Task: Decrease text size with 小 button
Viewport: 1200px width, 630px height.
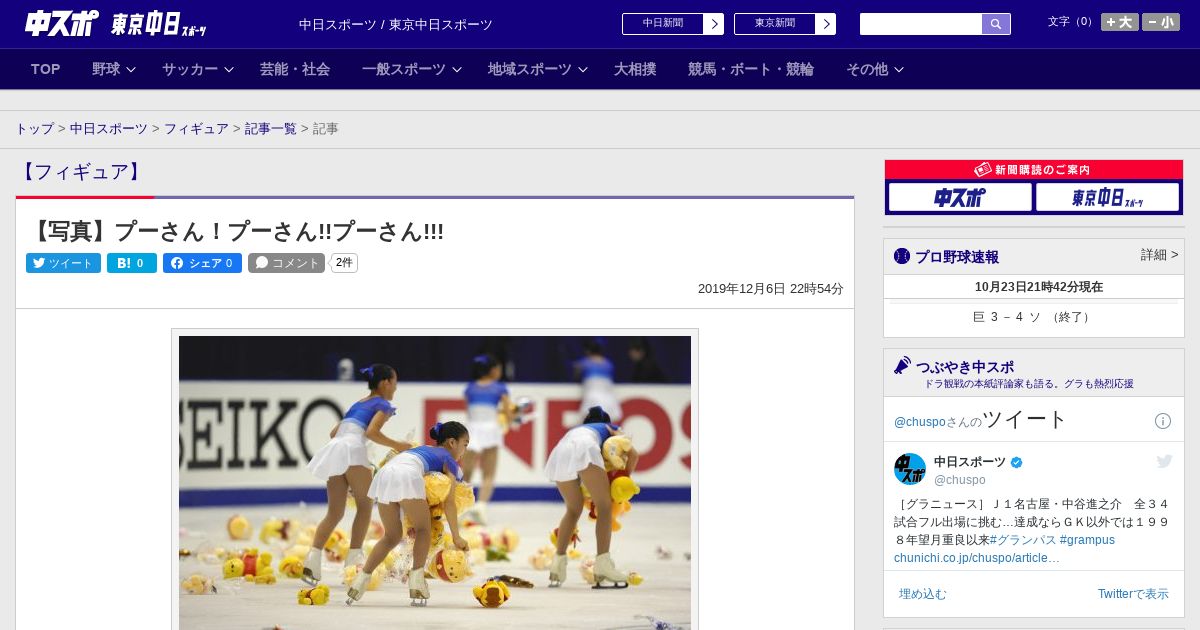Action: click(x=1161, y=22)
